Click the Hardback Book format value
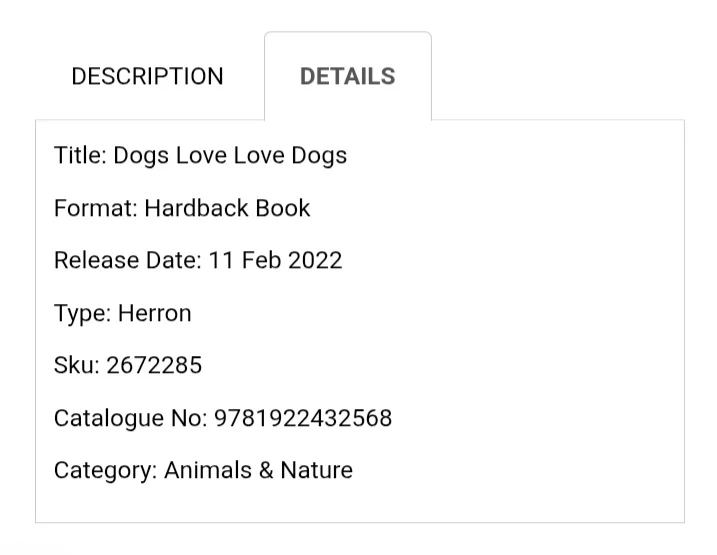The height and width of the screenshot is (555, 717). tap(227, 208)
